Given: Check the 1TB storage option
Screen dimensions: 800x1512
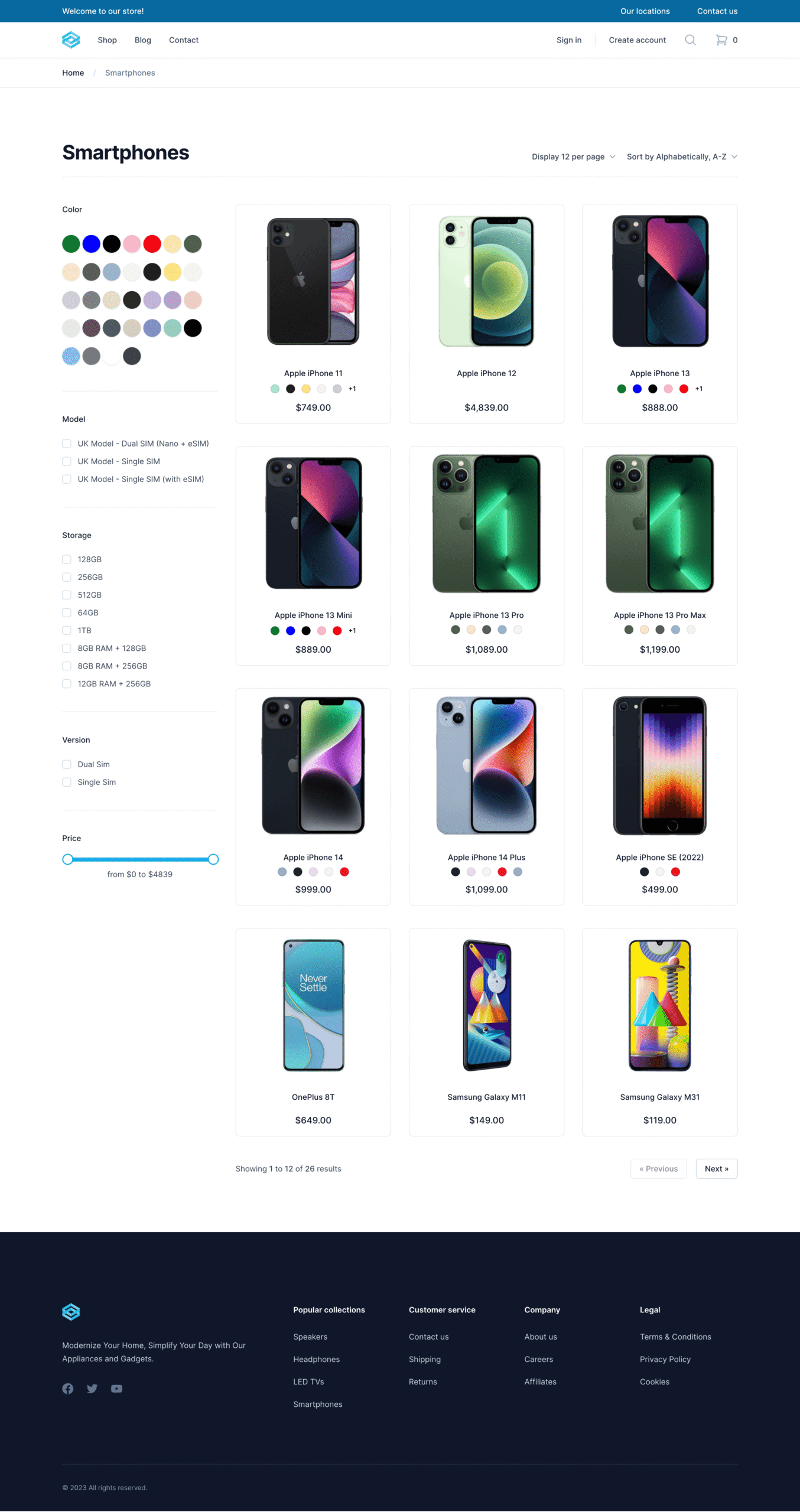Looking at the screenshot, I should click(67, 630).
